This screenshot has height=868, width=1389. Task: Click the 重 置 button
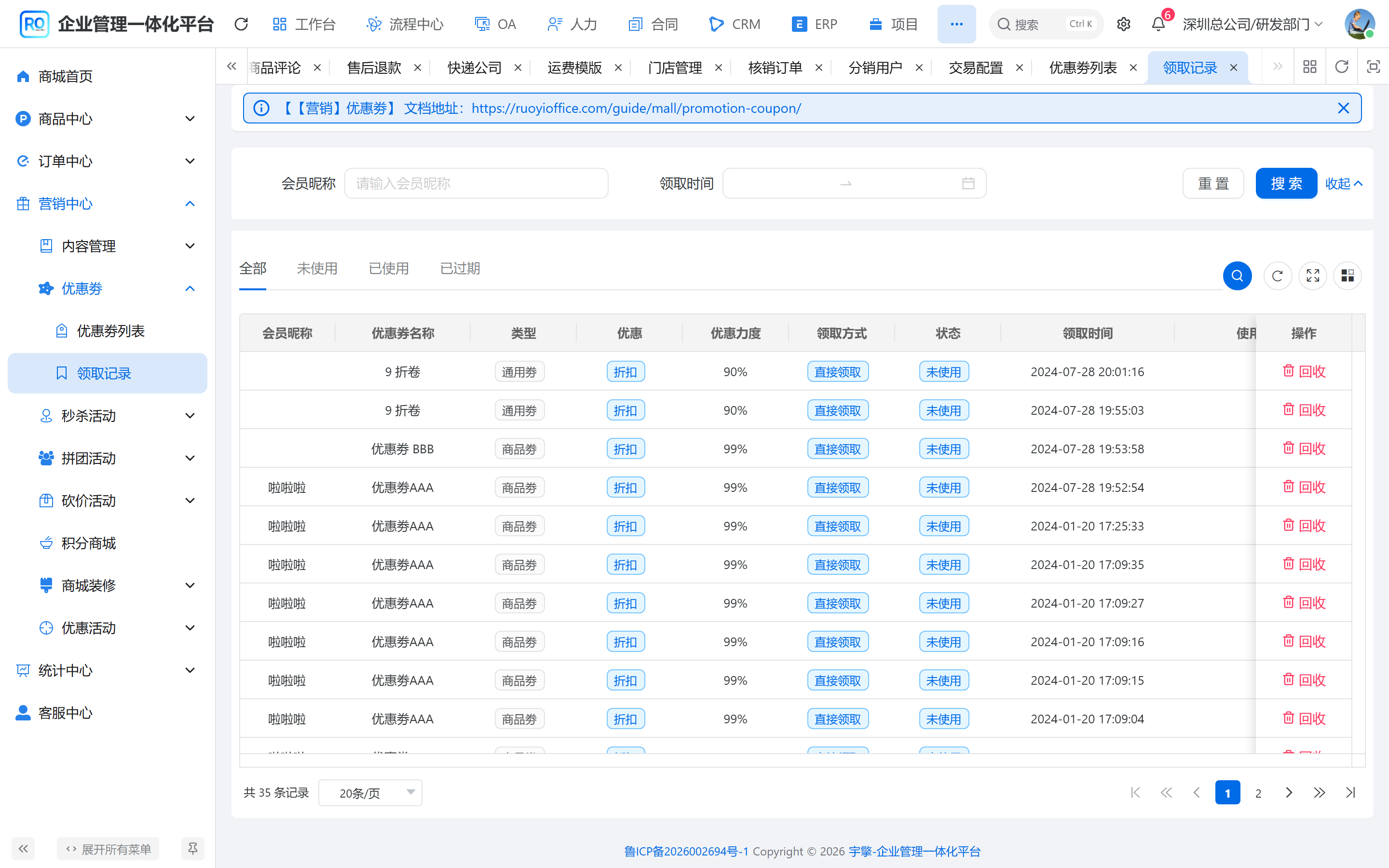1213,184
